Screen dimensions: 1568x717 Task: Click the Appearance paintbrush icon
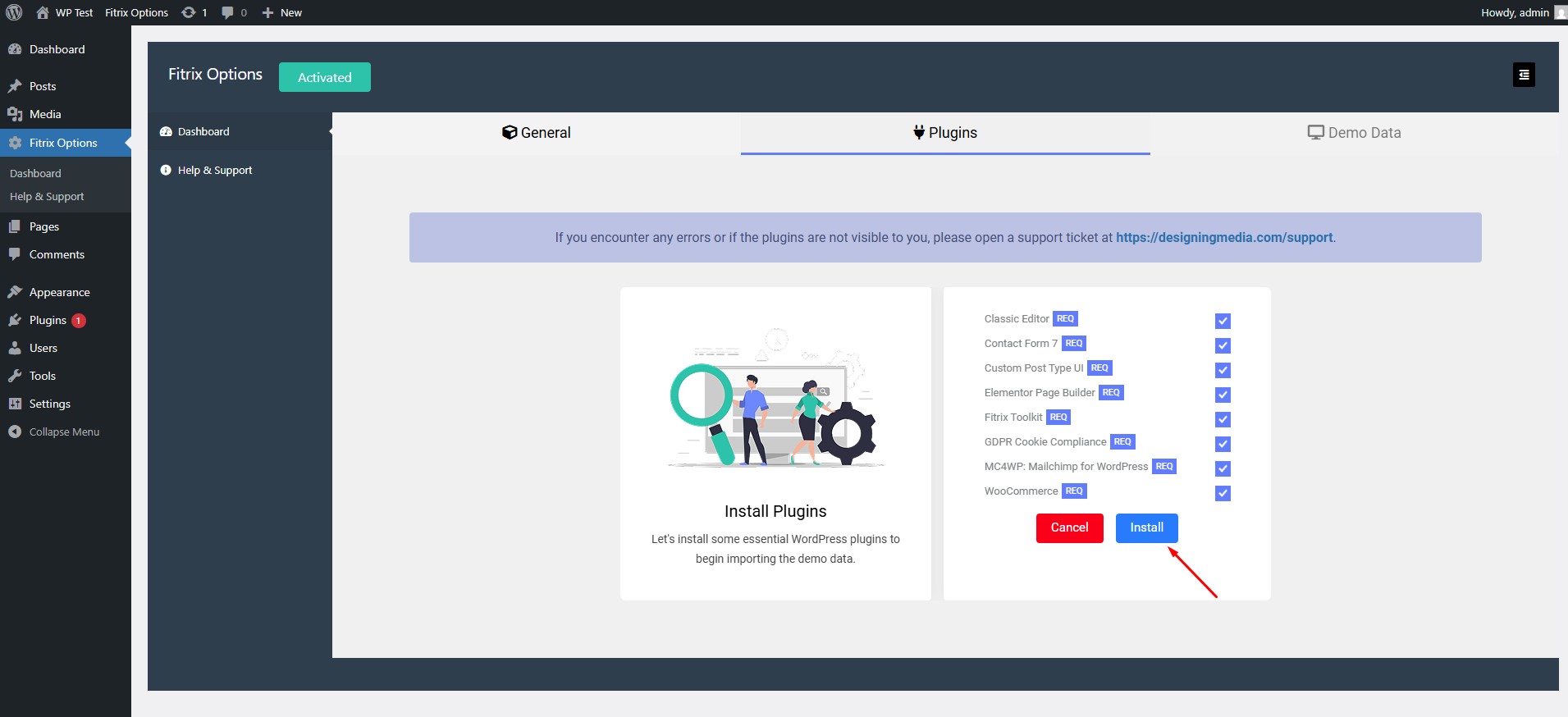coord(15,292)
